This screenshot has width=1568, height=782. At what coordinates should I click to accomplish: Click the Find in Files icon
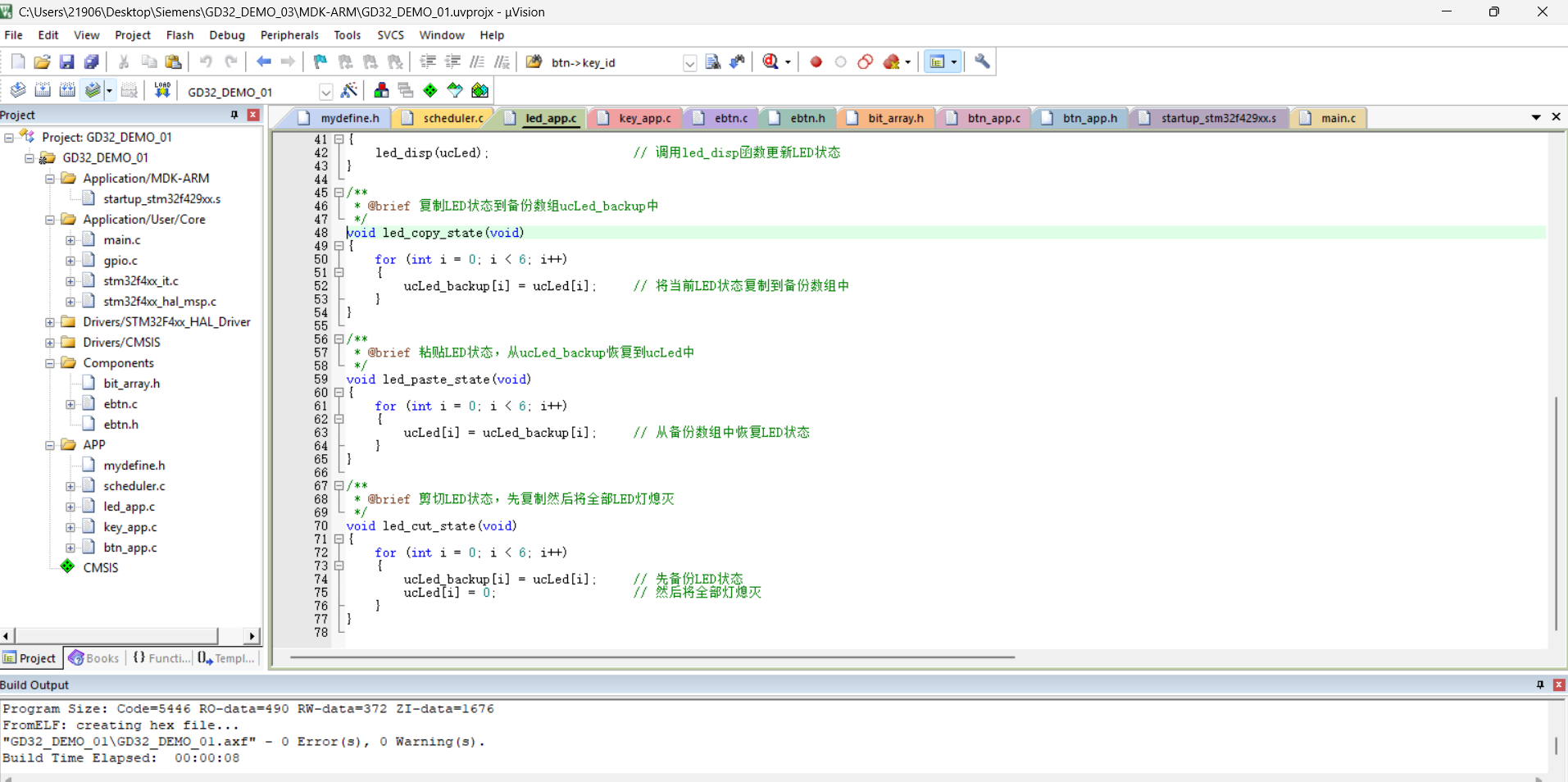pyautogui.click(x=712, y=62)
